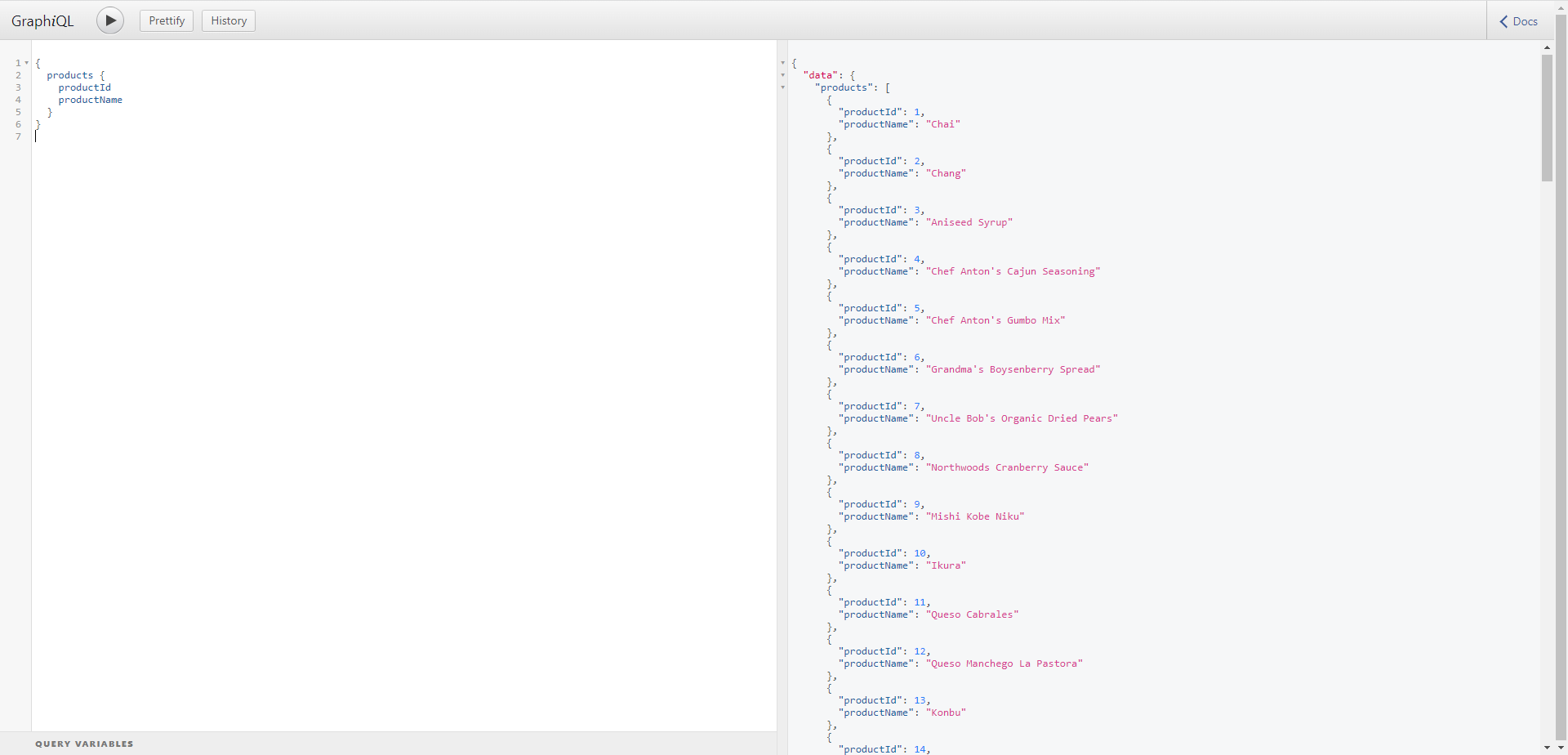
Task: Click the Chai product name in the results
Action: [944, 124]
